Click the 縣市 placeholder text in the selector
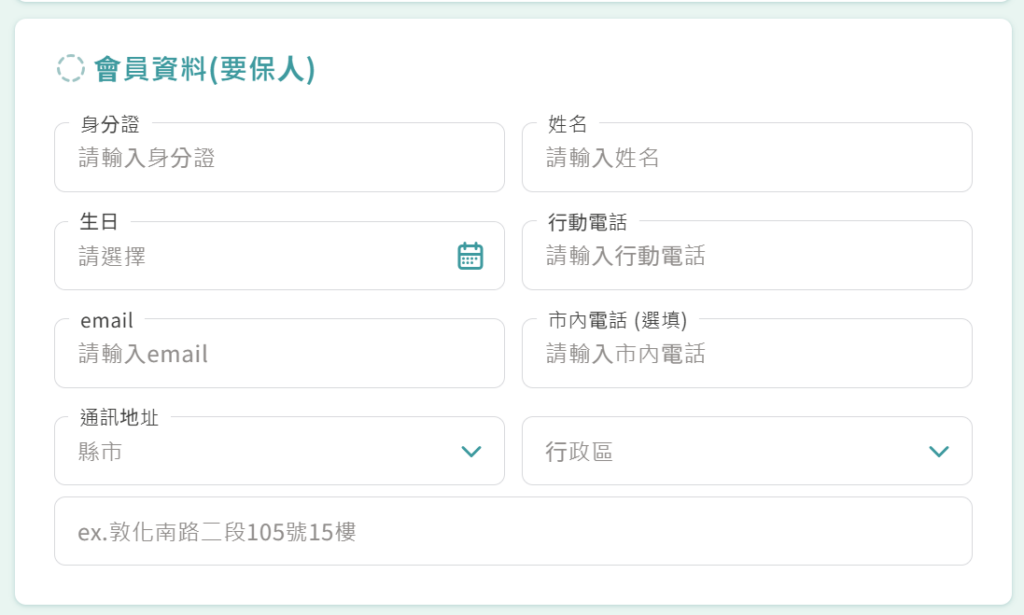This screenshot has height=615, width=1024. point(101,452)
